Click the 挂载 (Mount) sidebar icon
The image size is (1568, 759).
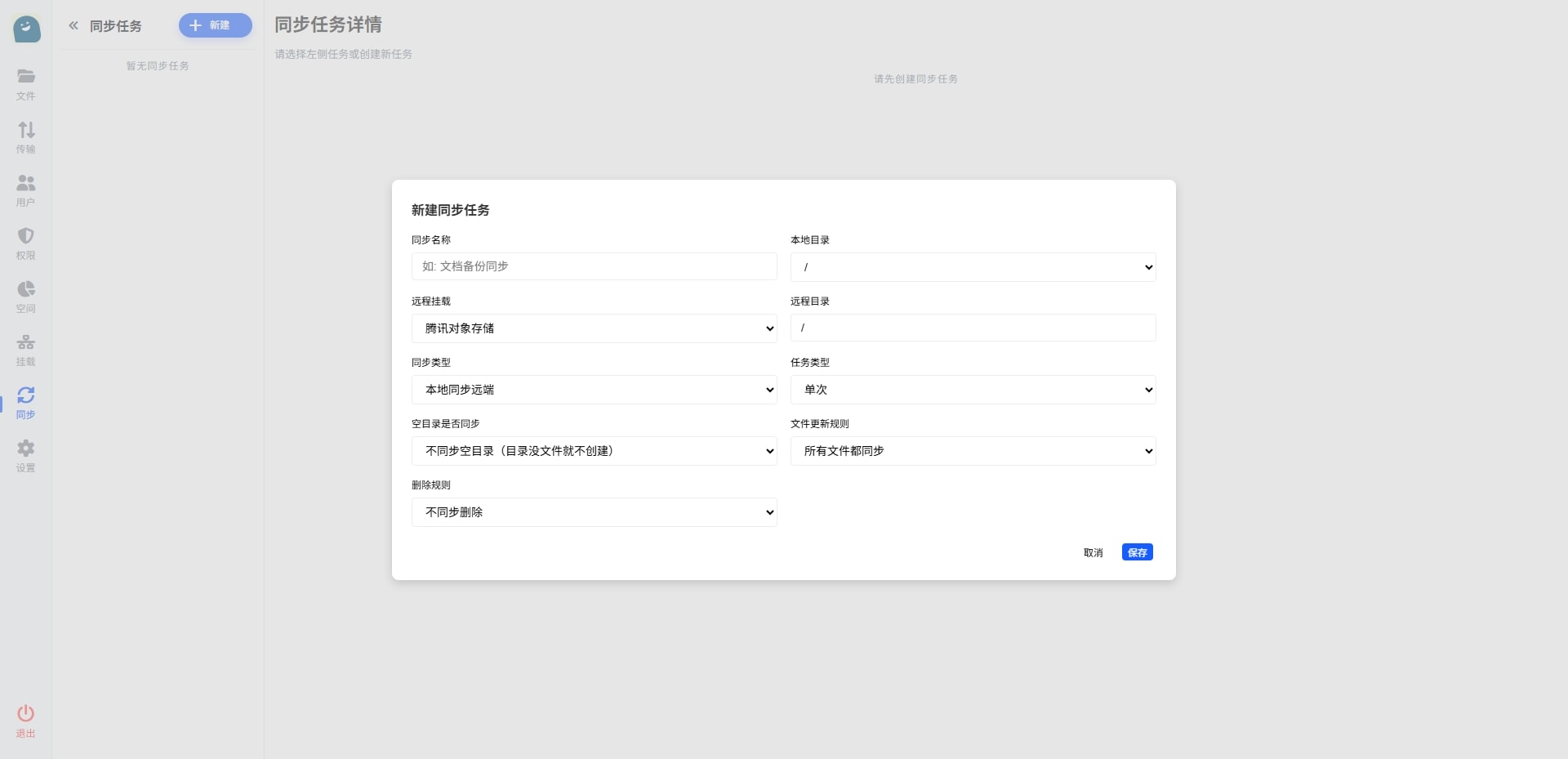[x=26, y=342]
